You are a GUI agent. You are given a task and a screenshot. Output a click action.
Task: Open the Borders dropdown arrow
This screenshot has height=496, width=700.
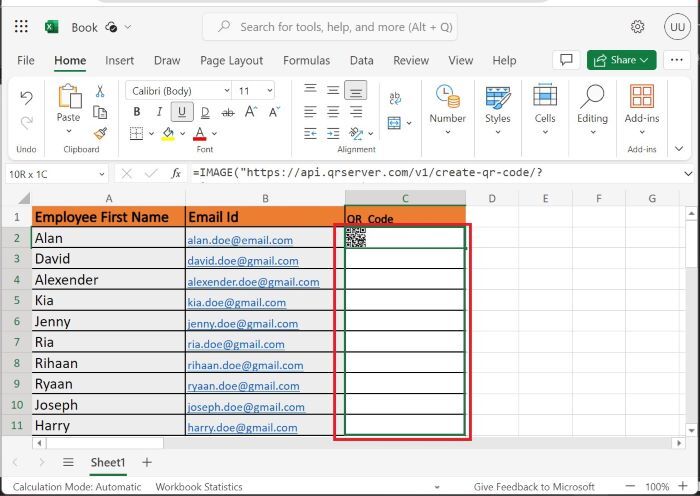(151, 133)
